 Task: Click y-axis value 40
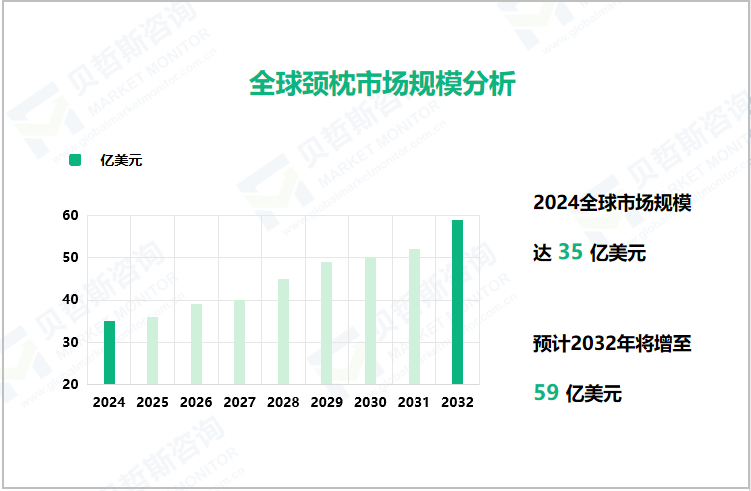pos(70,300)
